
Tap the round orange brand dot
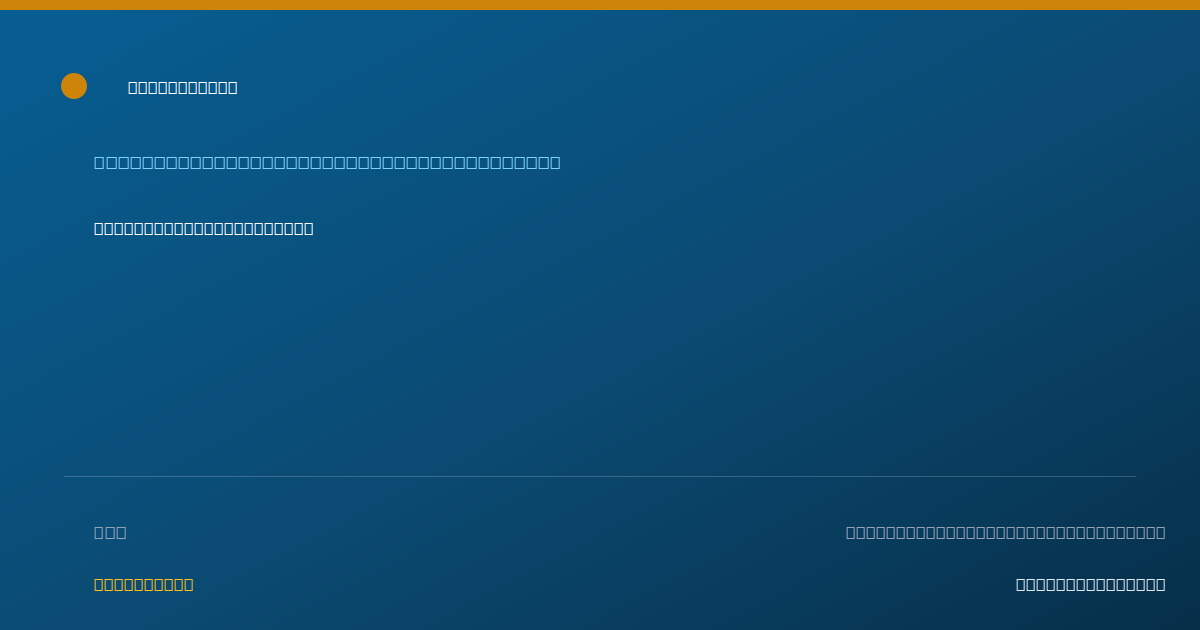(x=74, y=86)
